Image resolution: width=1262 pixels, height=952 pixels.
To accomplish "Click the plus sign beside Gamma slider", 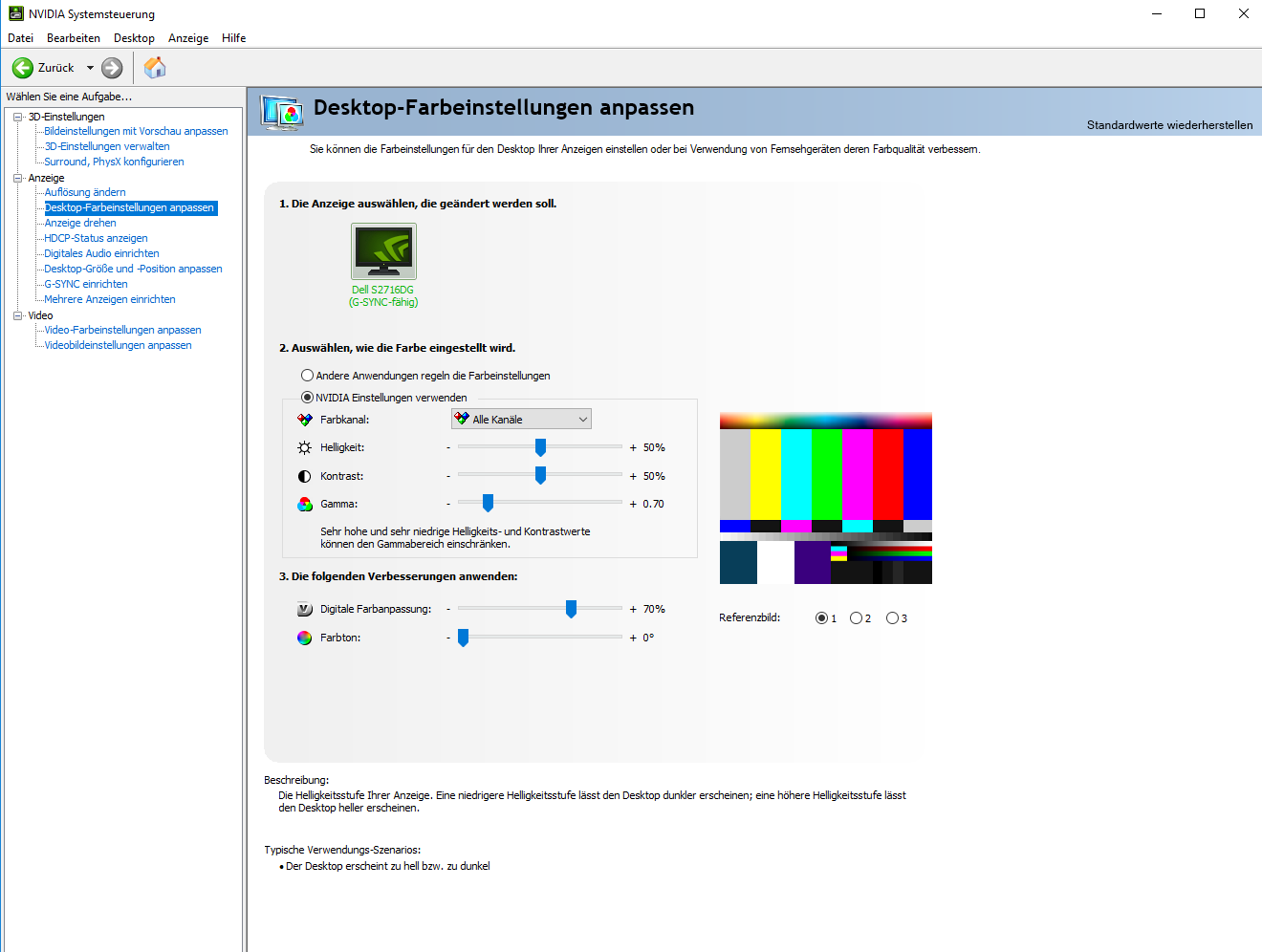I will point(633,504).
